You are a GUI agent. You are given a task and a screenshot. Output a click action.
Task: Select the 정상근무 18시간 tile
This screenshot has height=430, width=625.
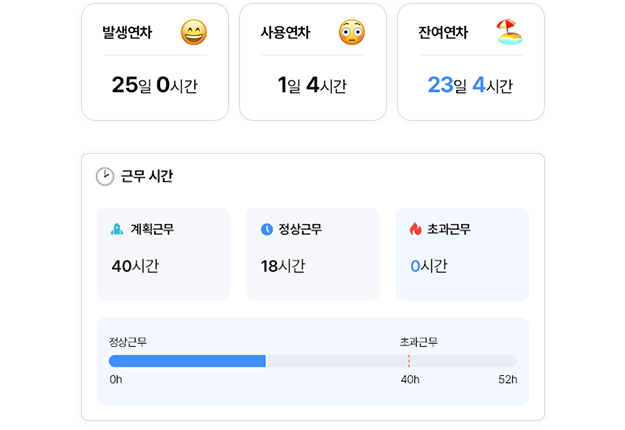tap(313, 254)
